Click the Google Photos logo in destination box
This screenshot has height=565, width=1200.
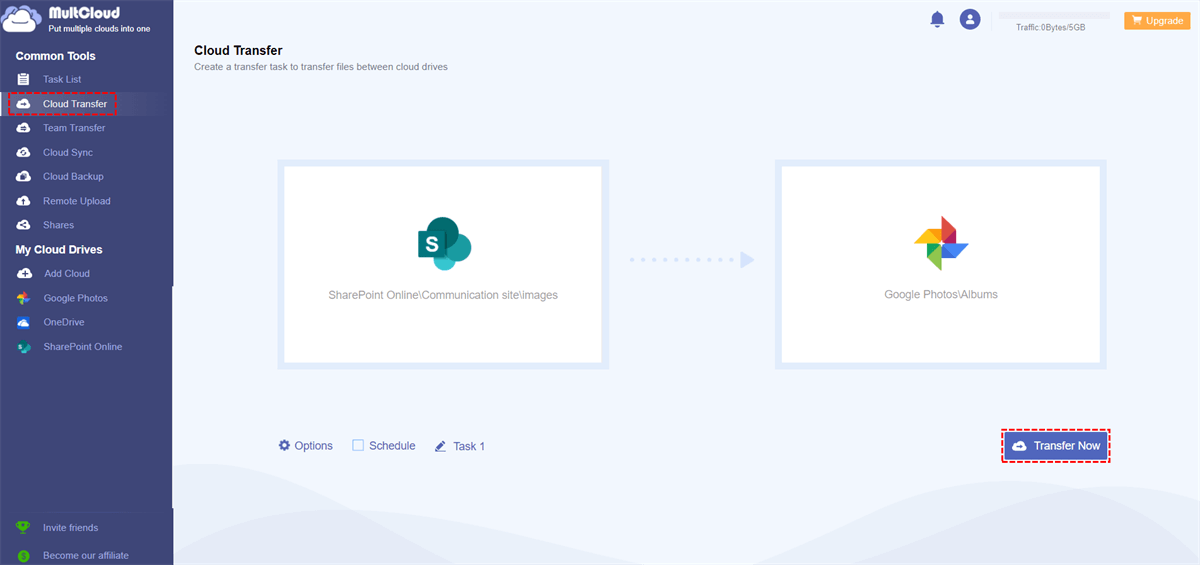coord(941,243)
